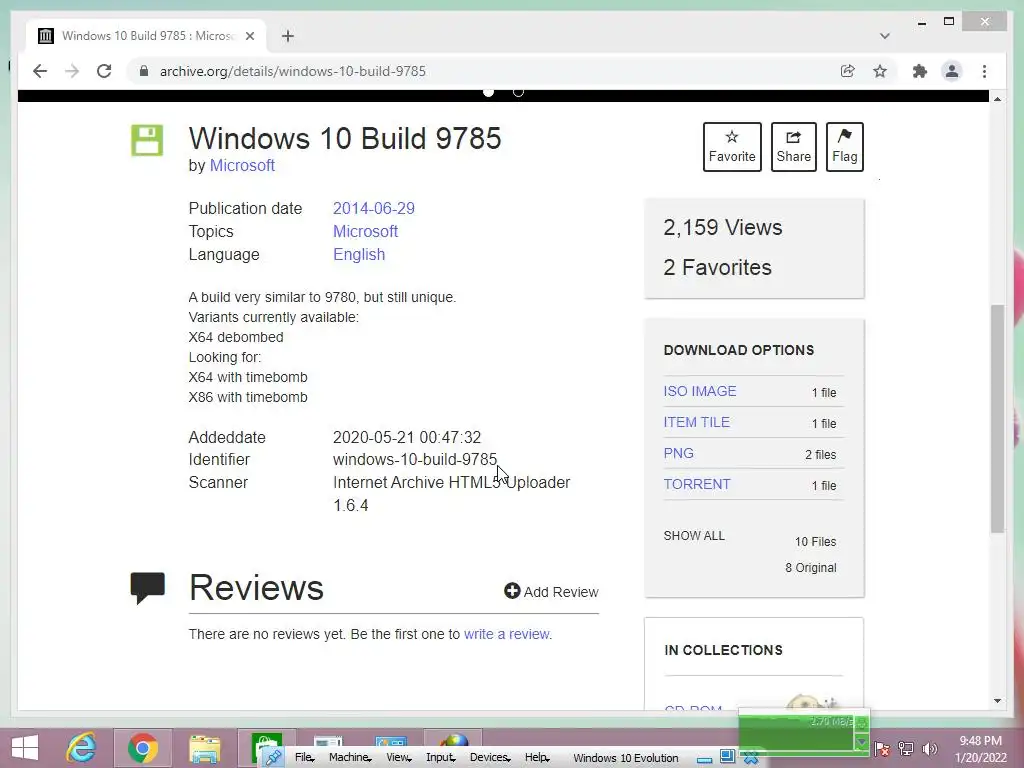This screenshot has width=1024, height=768.
Task: Click SHOW ALL download files
Action: pyautogui.click(x=694, y=536)
